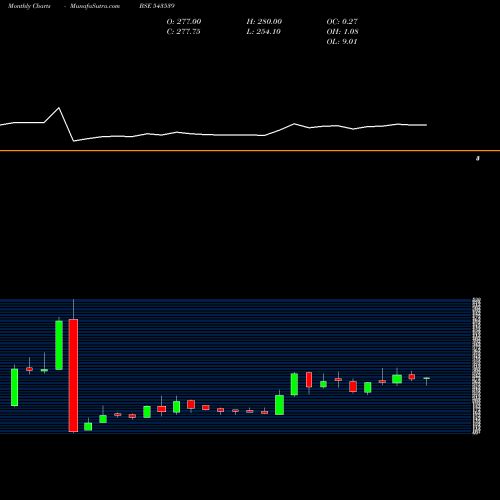
Task: Click the 'OH: 1.08' reading
Action: 342,32
